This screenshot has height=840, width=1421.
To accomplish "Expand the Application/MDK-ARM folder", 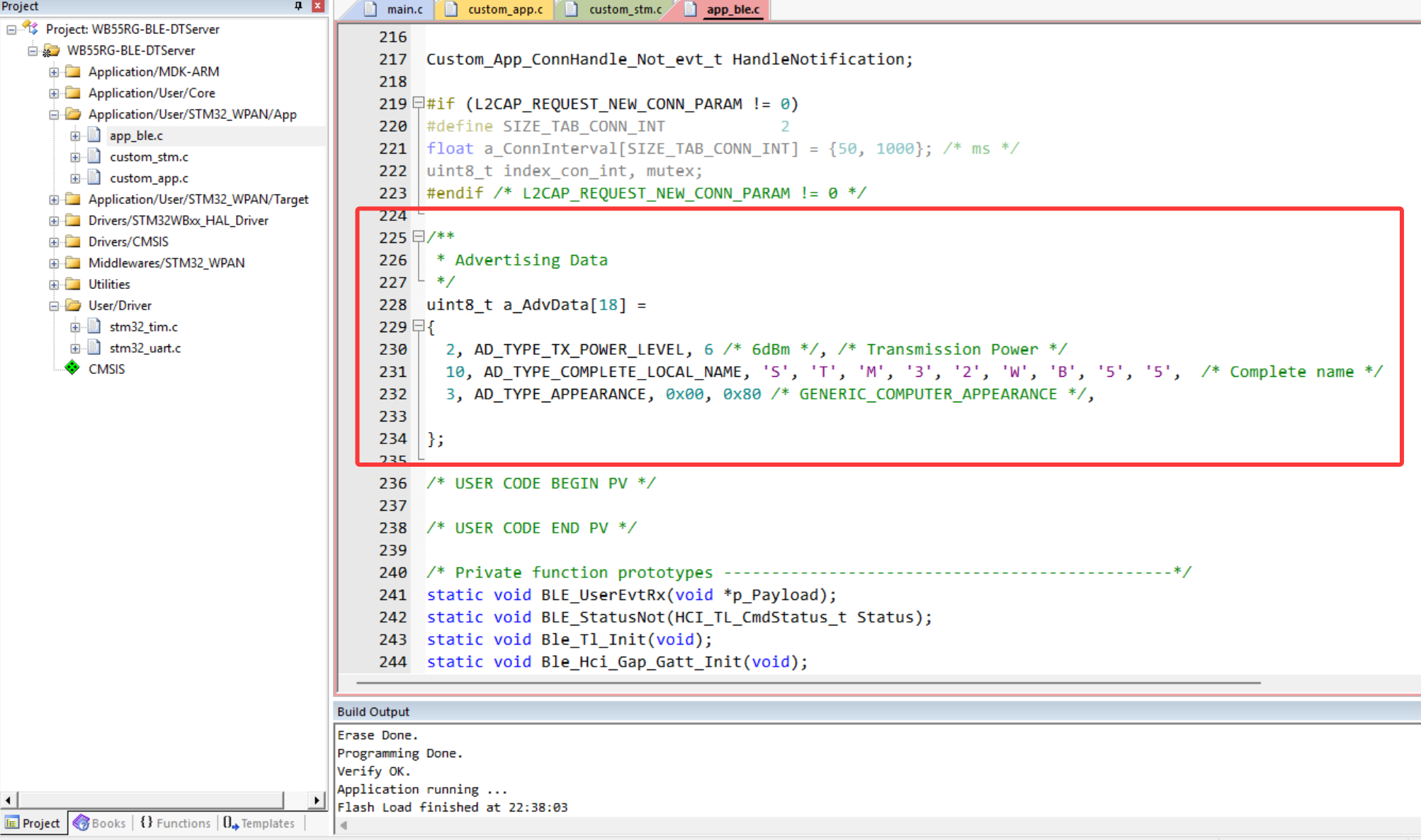I will pyautogui.click(x=54, y=72).
